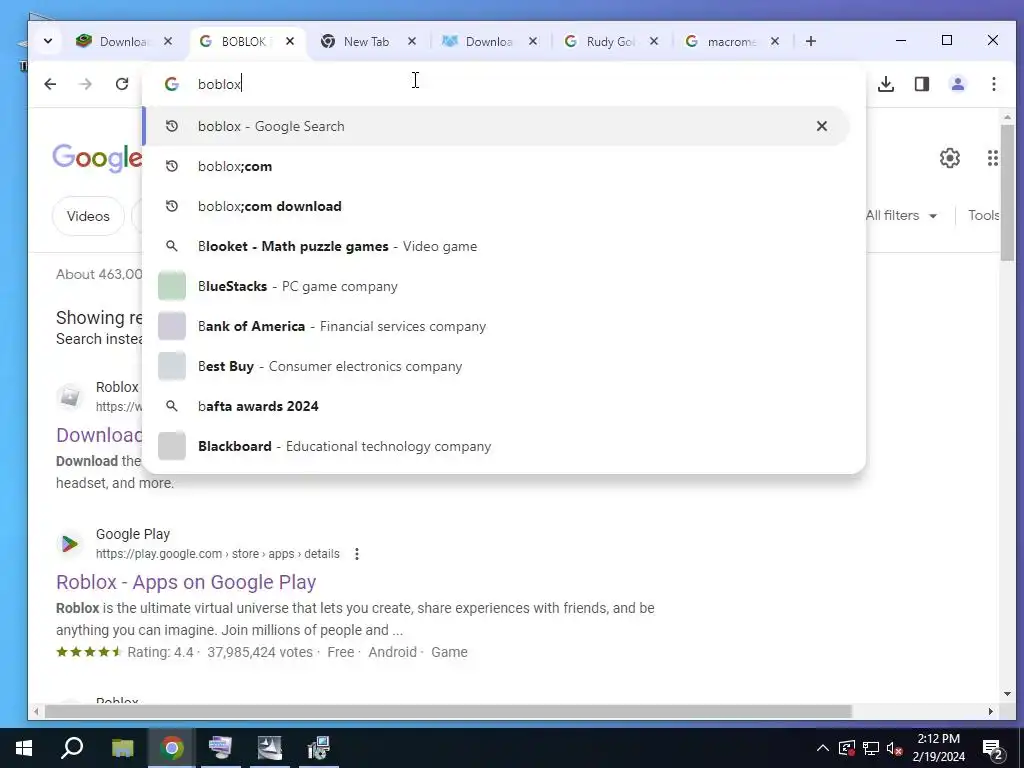Expand the All filters dropdown
Image resolution: width=1024 pixels, height=768 pixels.
click(901, 216)
